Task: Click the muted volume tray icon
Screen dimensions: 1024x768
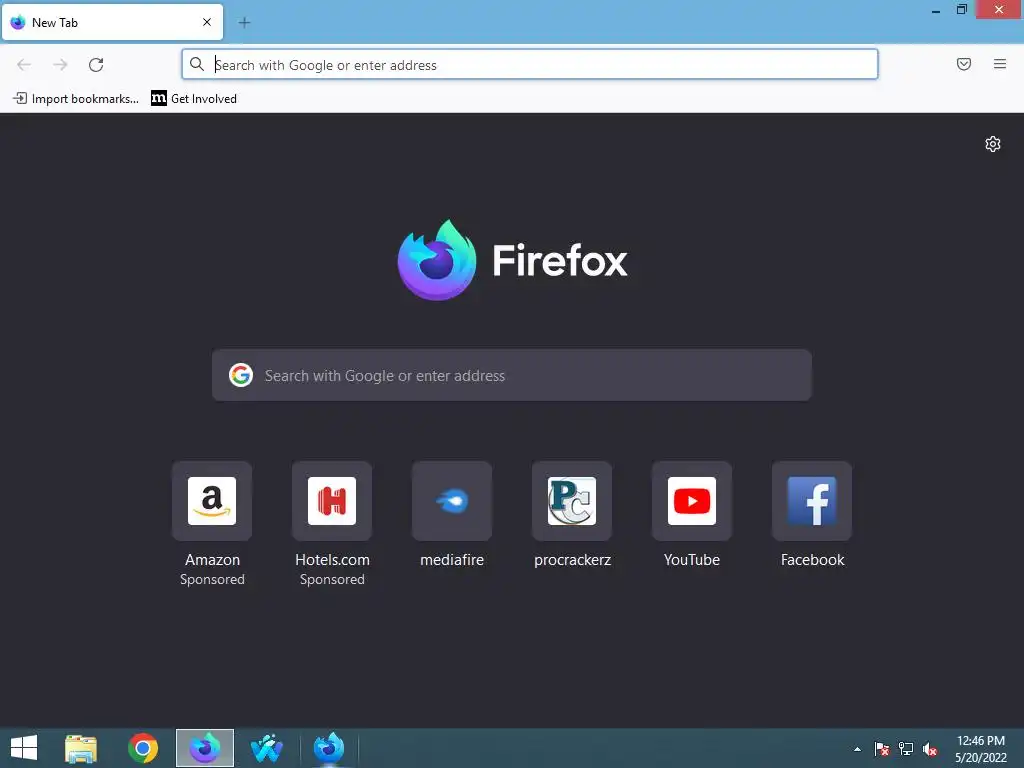Action: coord(930,749)
